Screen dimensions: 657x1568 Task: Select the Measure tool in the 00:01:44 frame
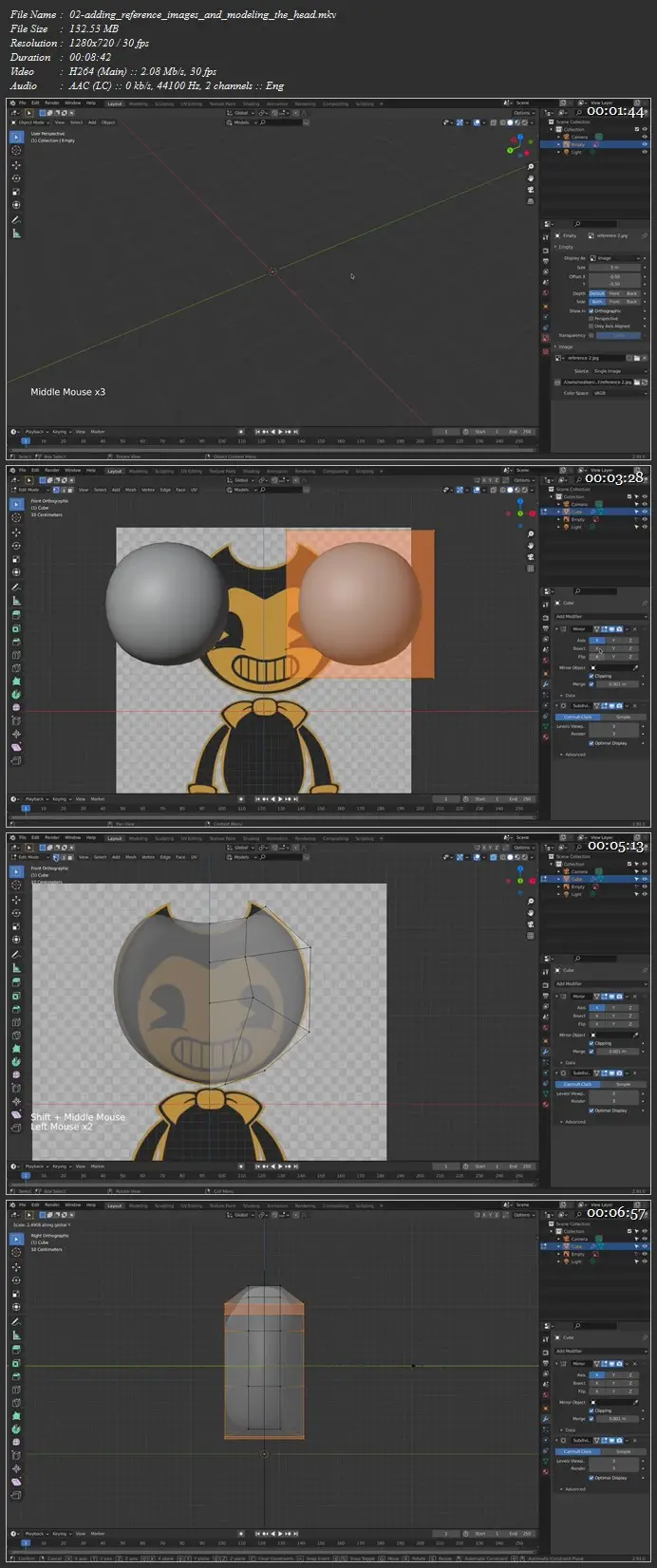(16, 234)
